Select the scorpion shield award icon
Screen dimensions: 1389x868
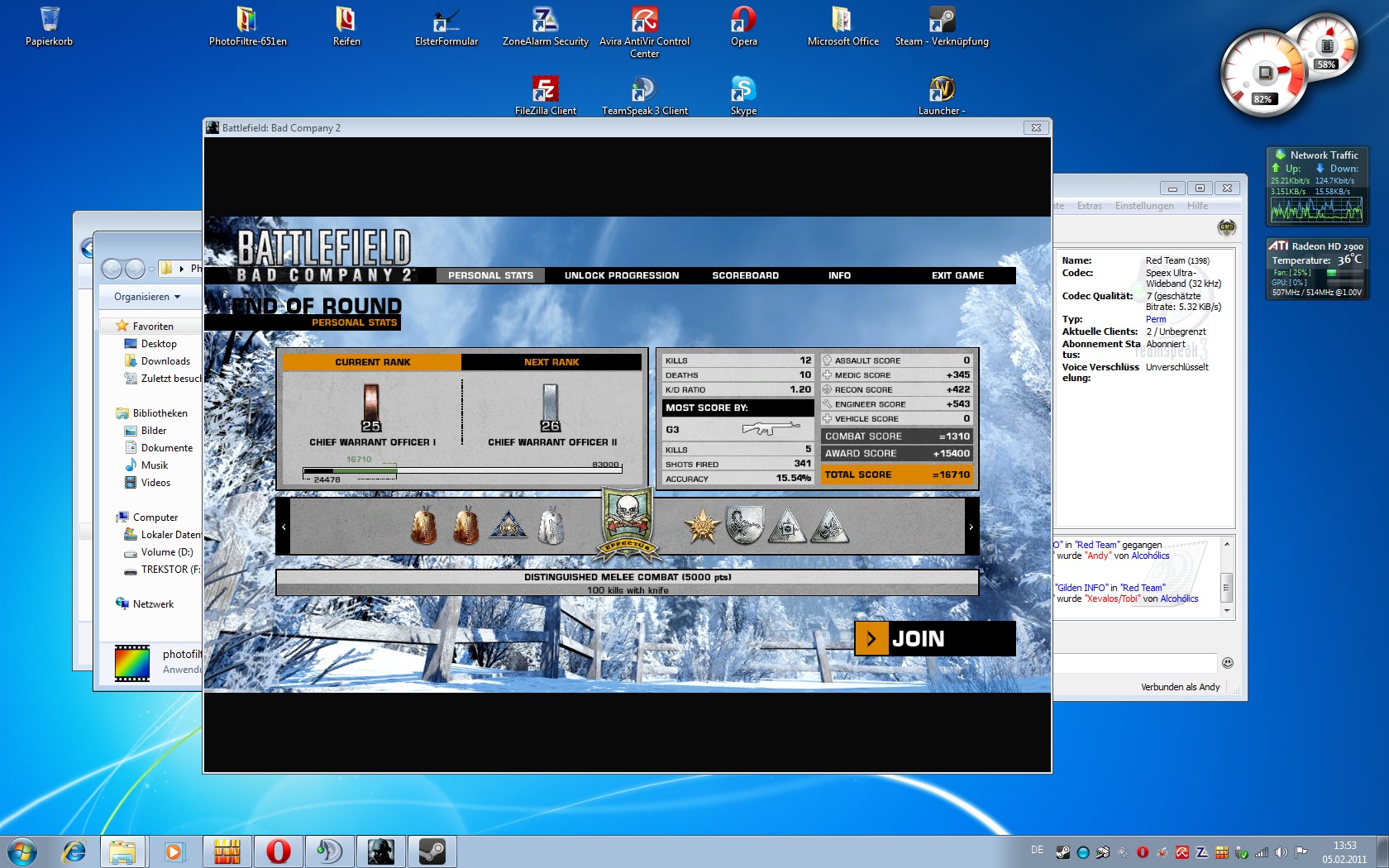744,526
